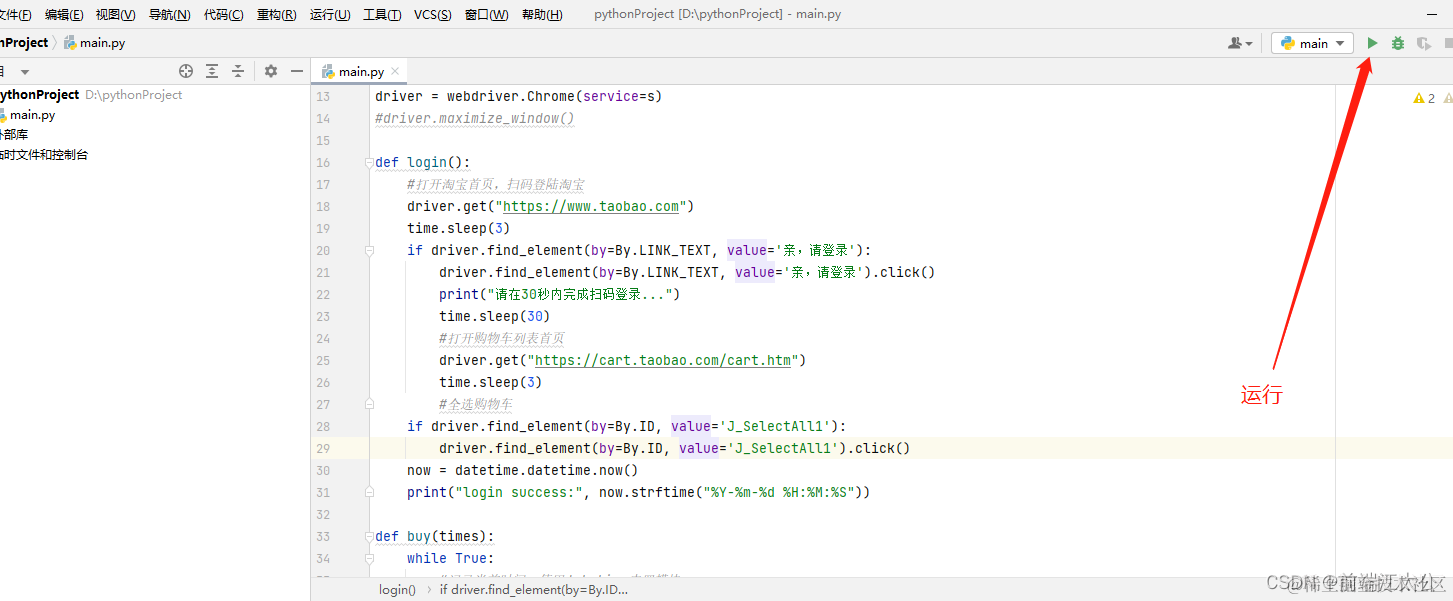Click the cart.taobao.com/cart.htm link in code
This screenshot has height=601, width=1453.
pos(663,361)
